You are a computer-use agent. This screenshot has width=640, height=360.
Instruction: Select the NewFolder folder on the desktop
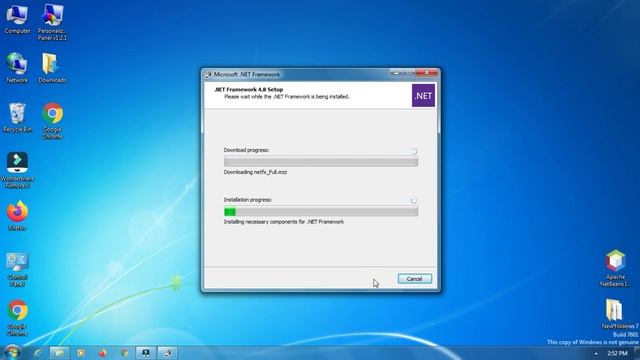[615, 313]
